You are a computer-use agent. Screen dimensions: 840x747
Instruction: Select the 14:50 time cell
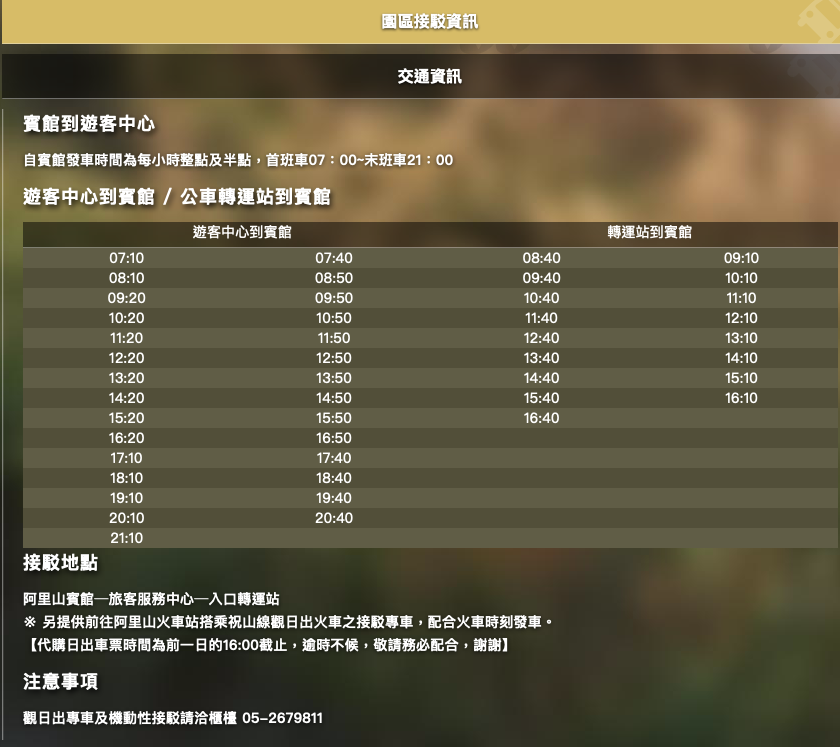(334, 398)
